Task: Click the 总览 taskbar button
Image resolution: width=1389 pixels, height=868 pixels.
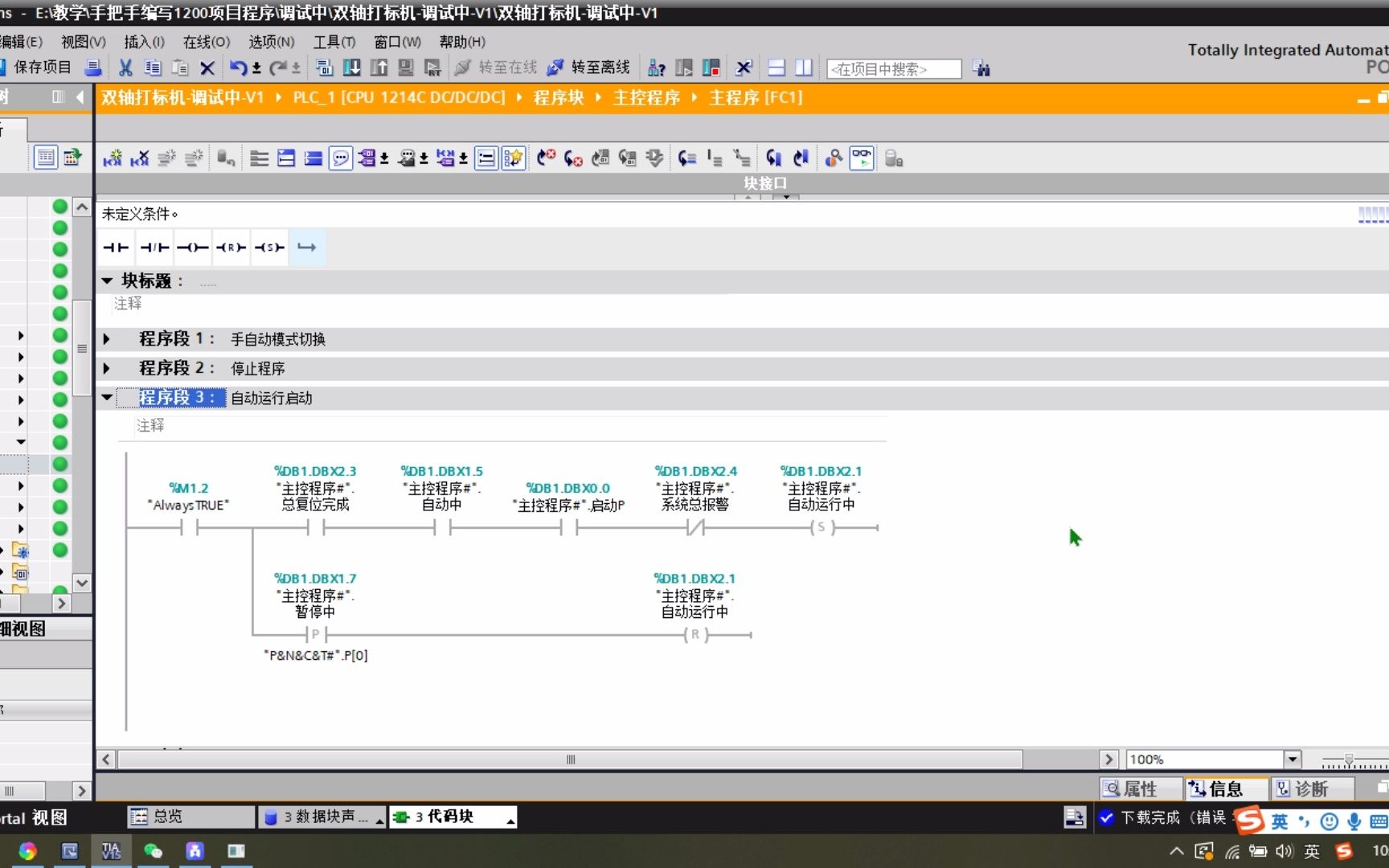Action: [191, 817]
